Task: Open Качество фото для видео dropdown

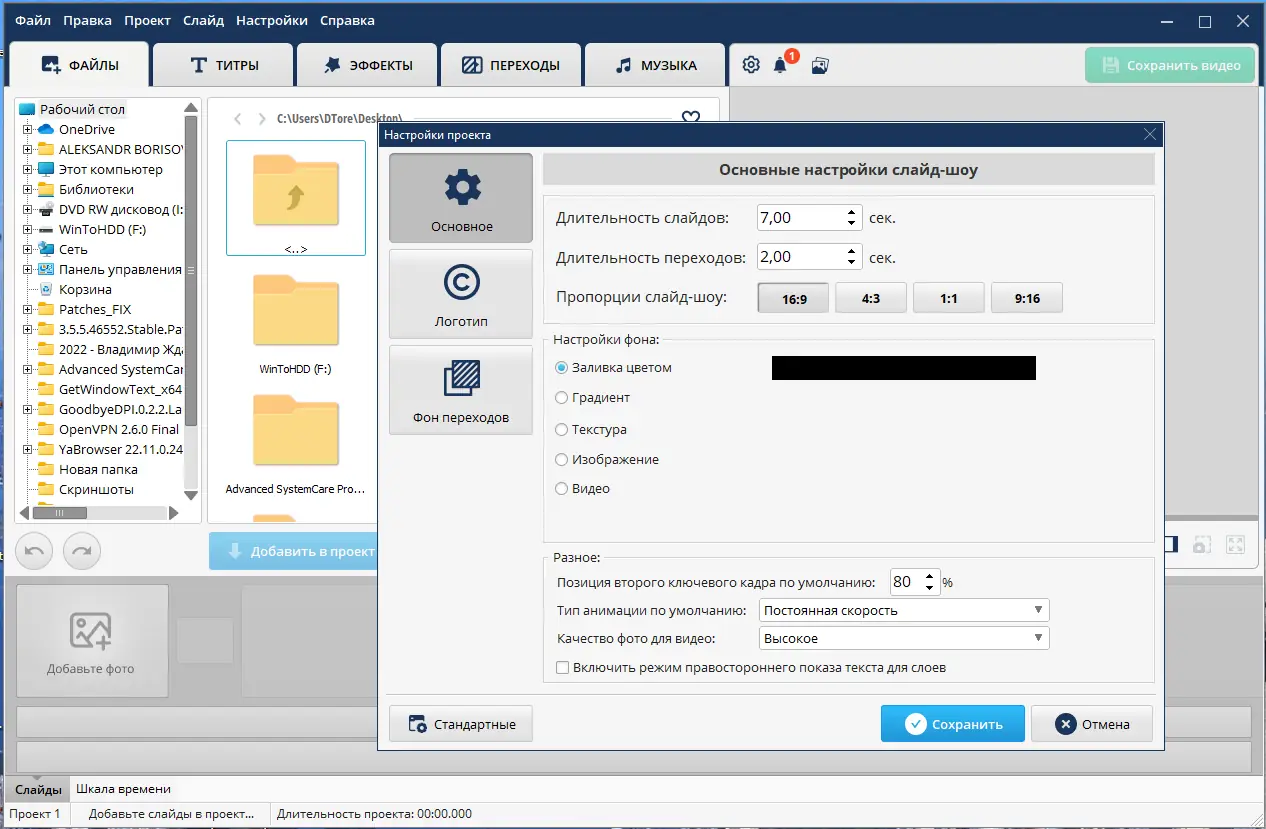Action: [903, 638]
